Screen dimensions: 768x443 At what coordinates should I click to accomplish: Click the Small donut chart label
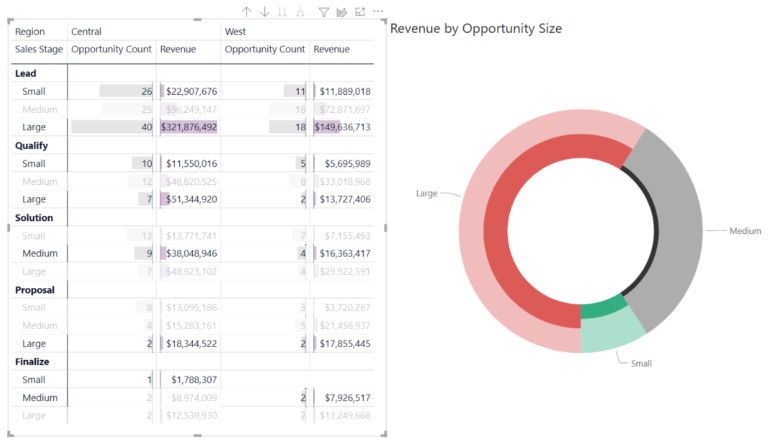(x=641, y=364)
